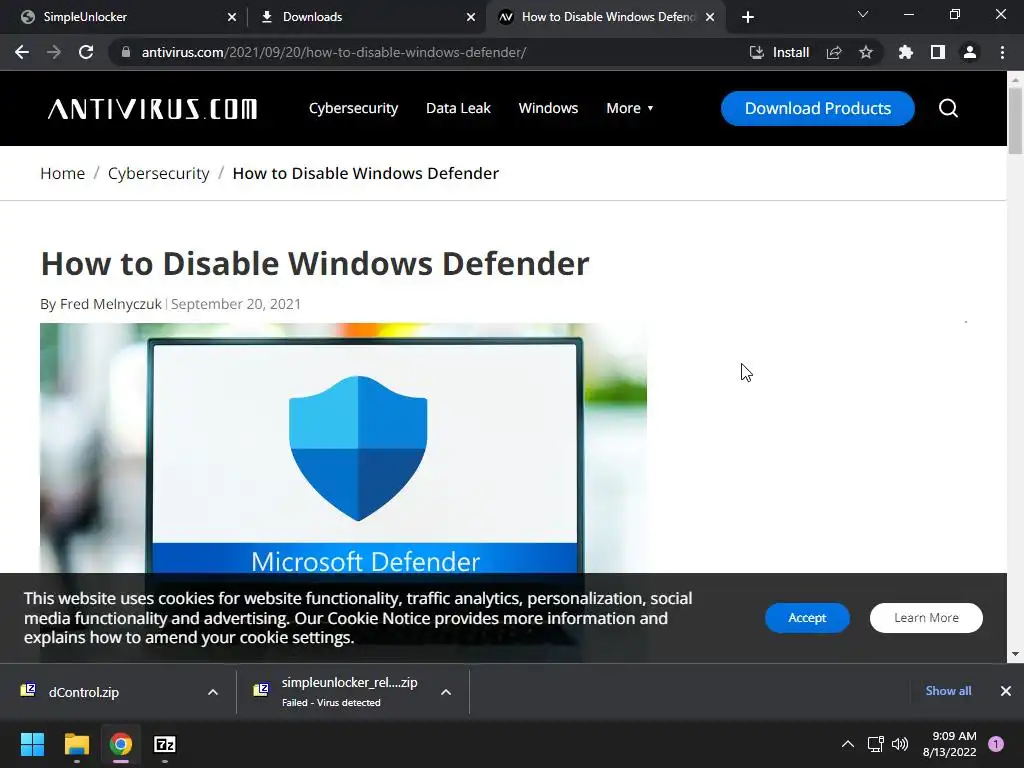Viewport: 1024px width, 768px height.
Task: Click the browser forward arrow
Action: (54, 52)
